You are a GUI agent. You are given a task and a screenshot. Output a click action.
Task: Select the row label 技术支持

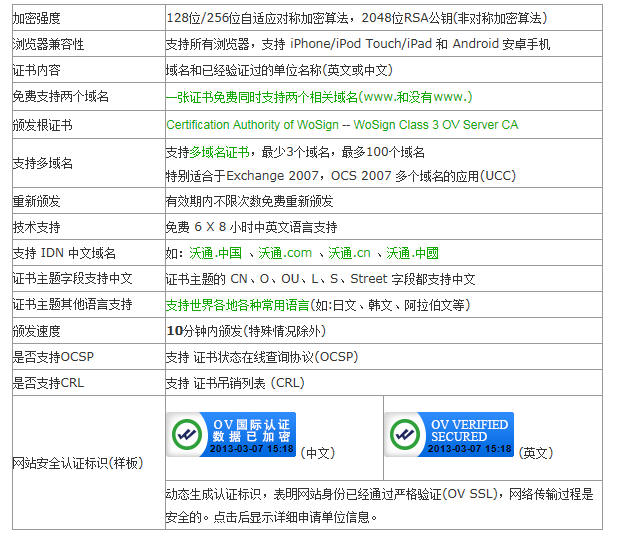[36, 227]
